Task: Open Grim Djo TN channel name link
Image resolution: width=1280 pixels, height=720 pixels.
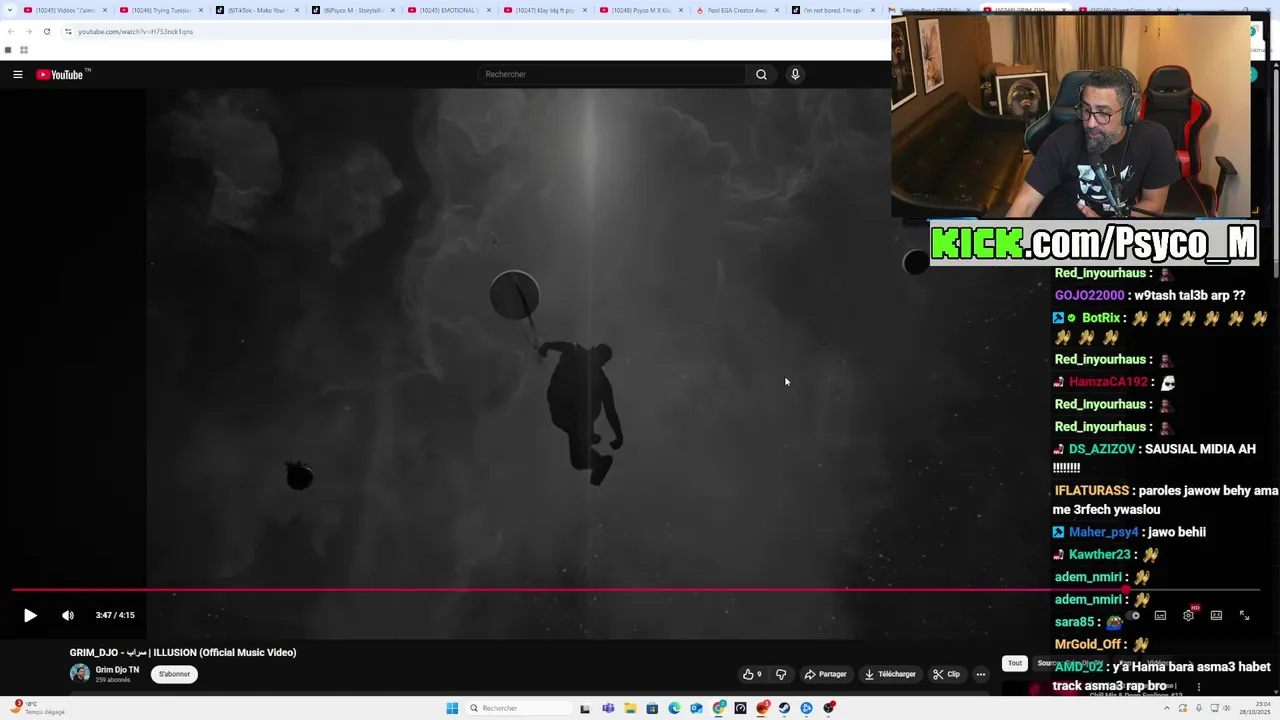Action: click(117, 670)
